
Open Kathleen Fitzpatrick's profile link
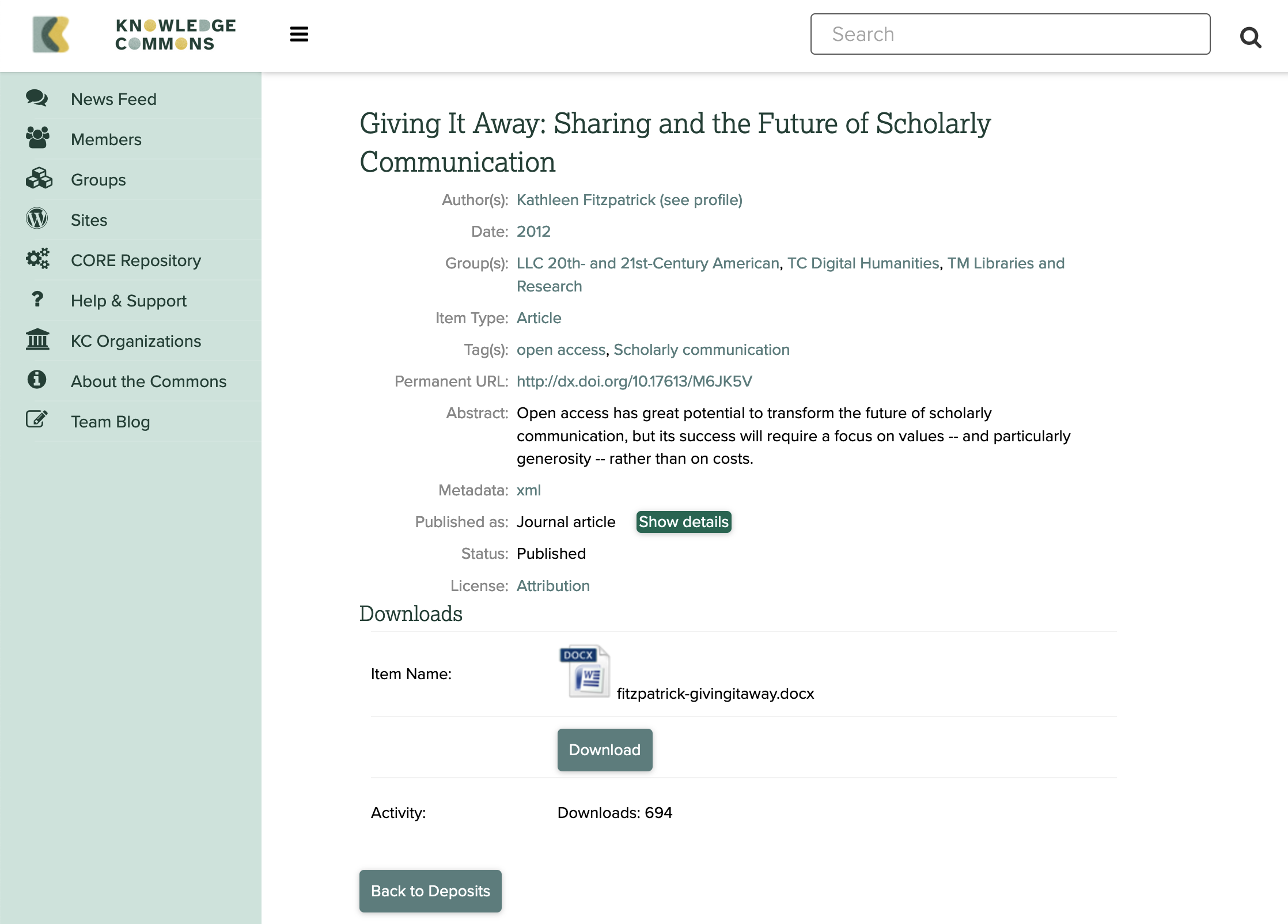(x=629, y=200)
